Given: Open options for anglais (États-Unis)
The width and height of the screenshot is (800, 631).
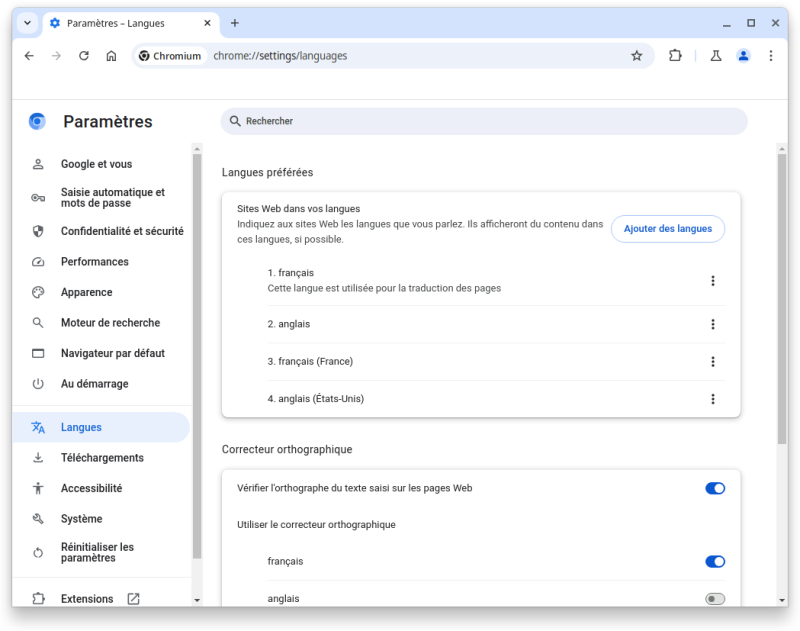Looking at the screenshot, I should (713, 399).
